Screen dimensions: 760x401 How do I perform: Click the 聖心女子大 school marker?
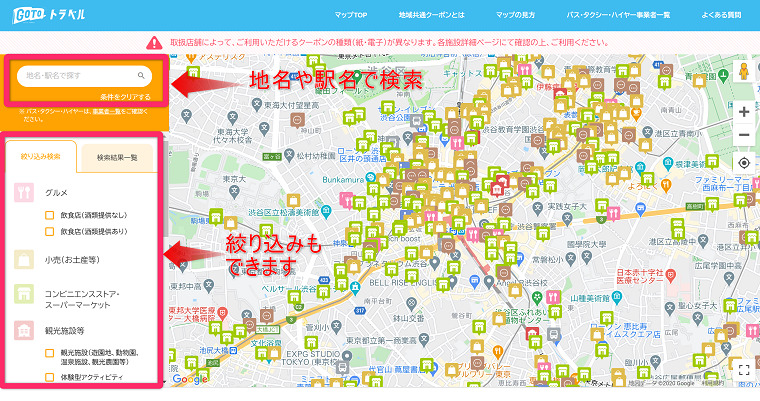click(x=669, y=307)
